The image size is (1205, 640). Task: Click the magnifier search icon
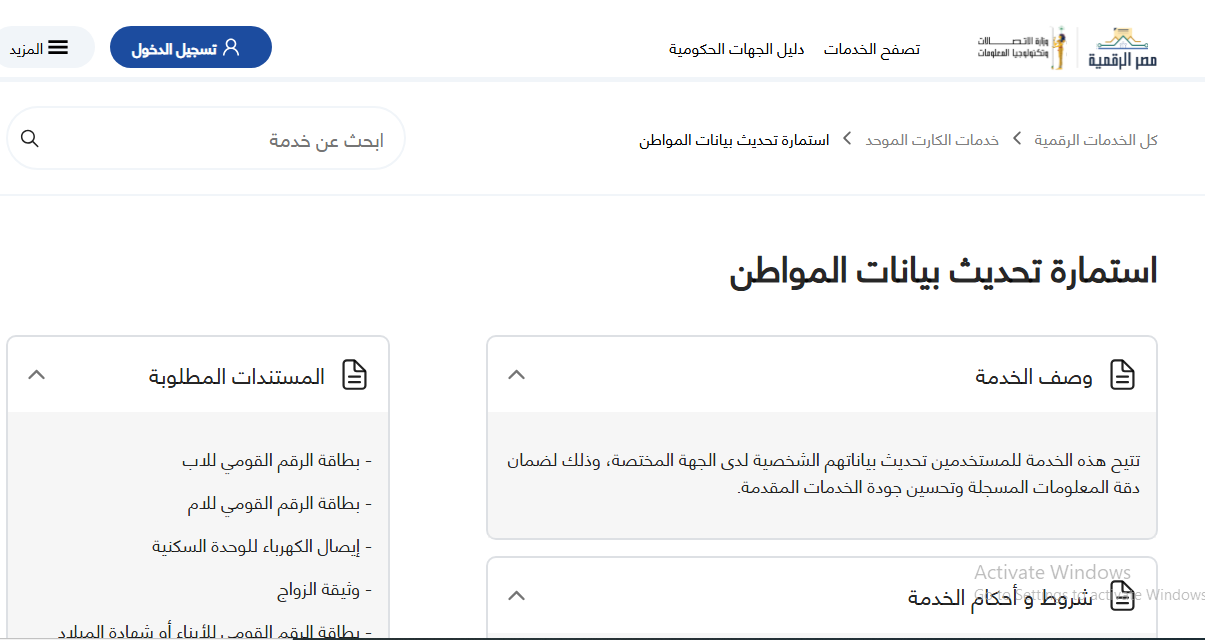pyautogui.click(x=30, y=138)
